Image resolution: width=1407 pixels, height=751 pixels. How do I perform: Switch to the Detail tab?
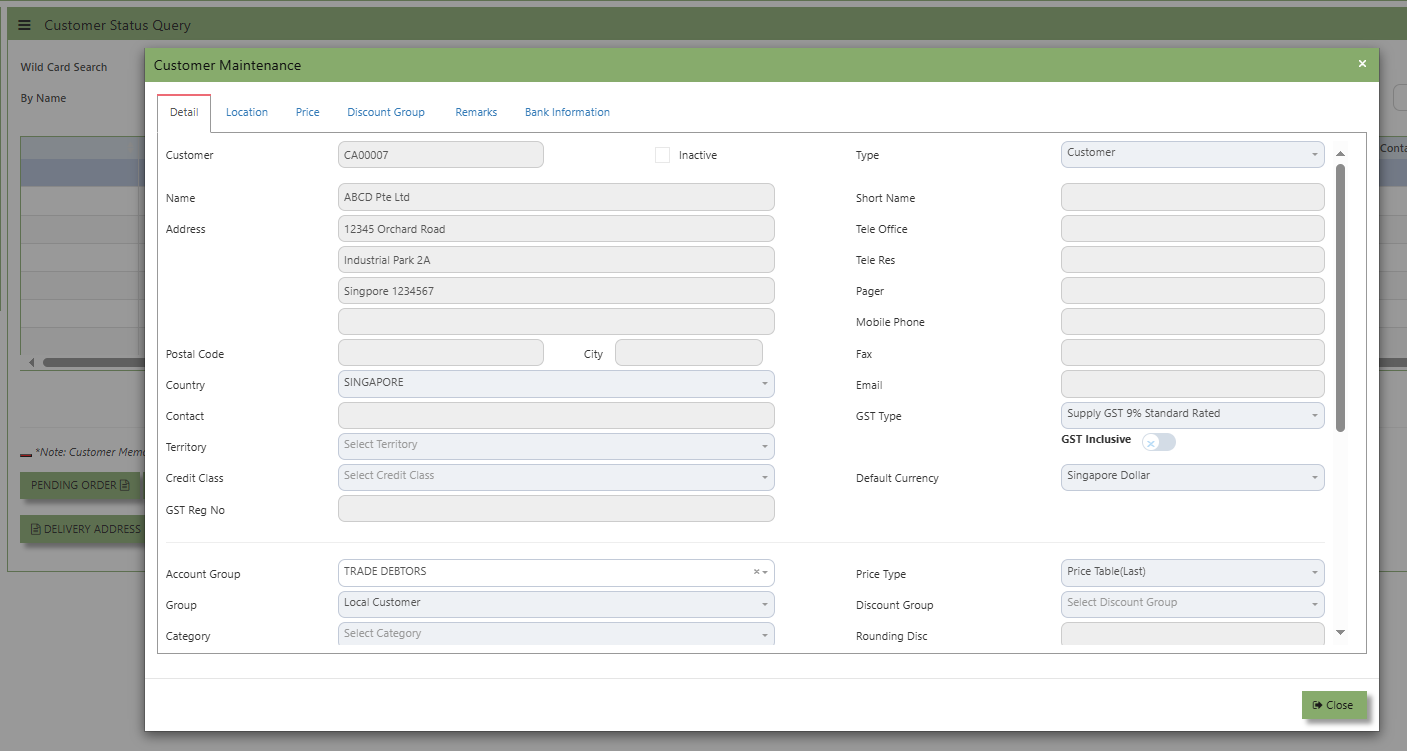pyautogui.click(x=184, y=113)
